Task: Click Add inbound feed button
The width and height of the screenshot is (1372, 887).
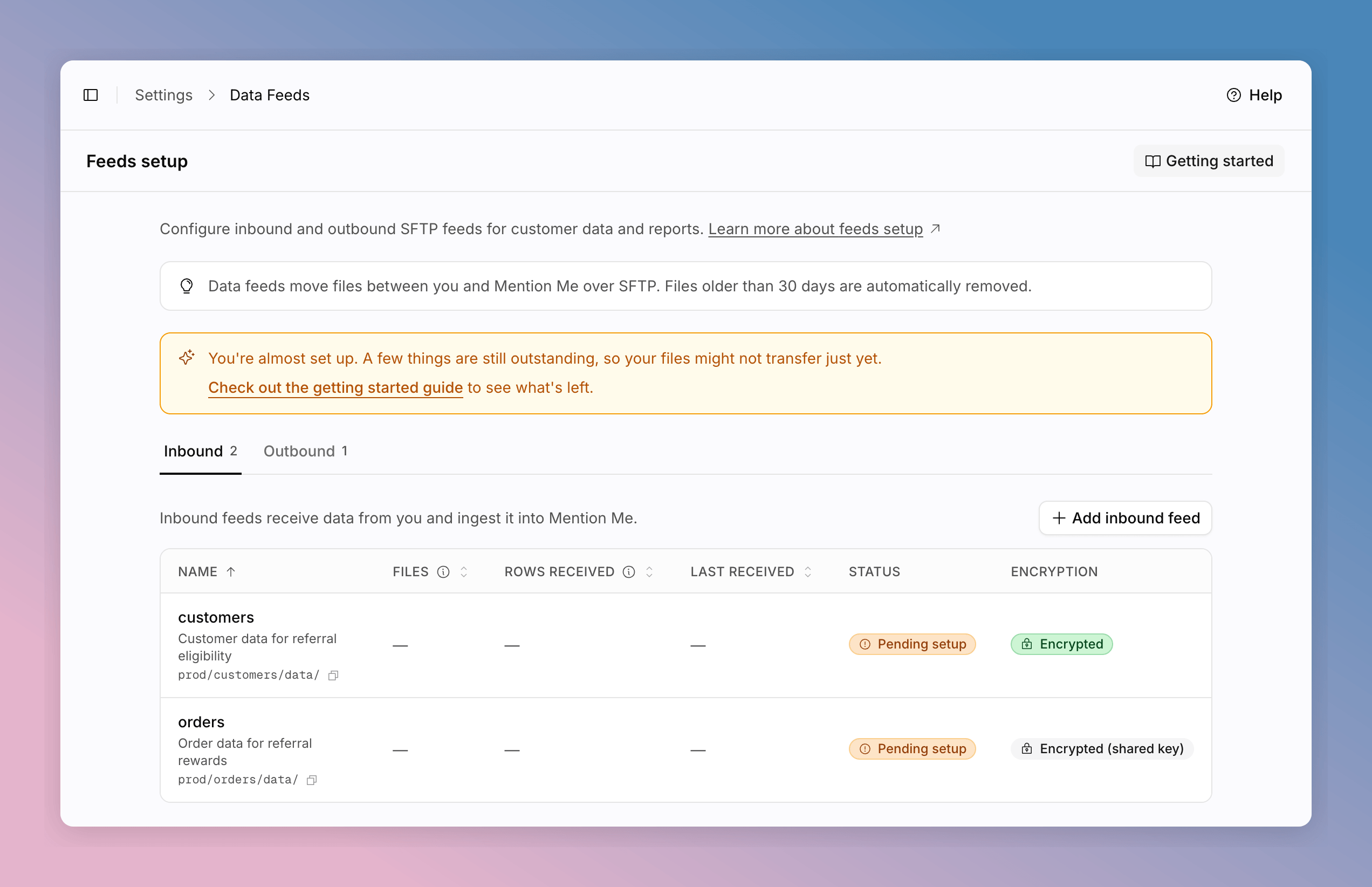Action: pyautogui.click(x=1125, y=518)
